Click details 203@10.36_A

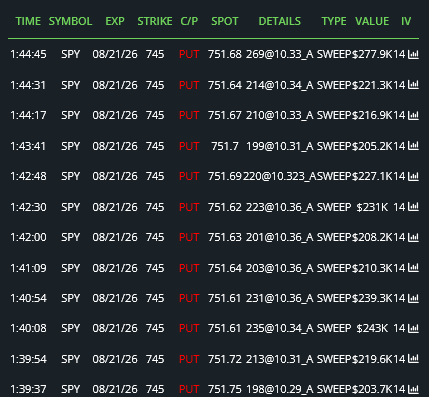click(x=280, y=268)
